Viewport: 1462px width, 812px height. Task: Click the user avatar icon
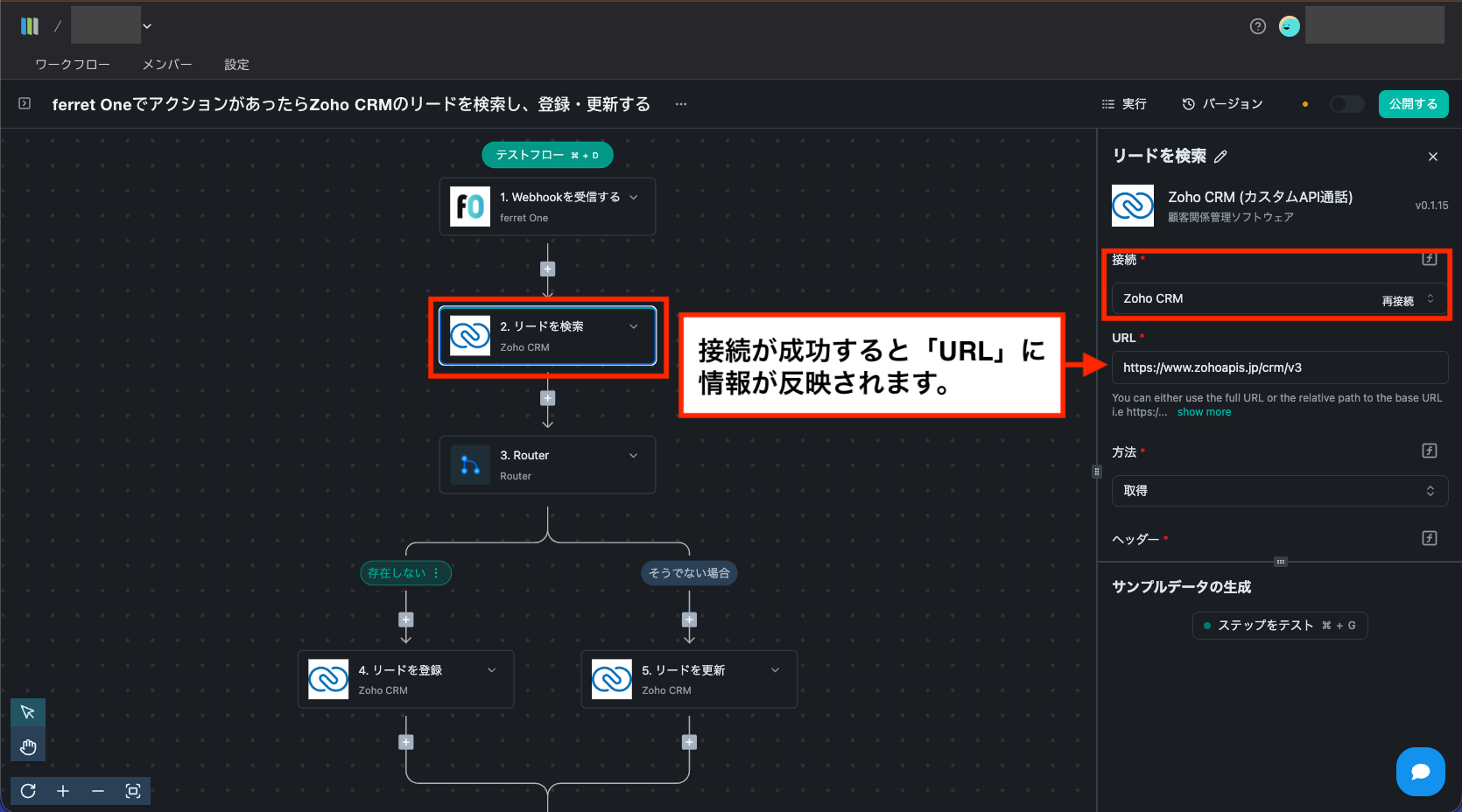point(1290,26)
